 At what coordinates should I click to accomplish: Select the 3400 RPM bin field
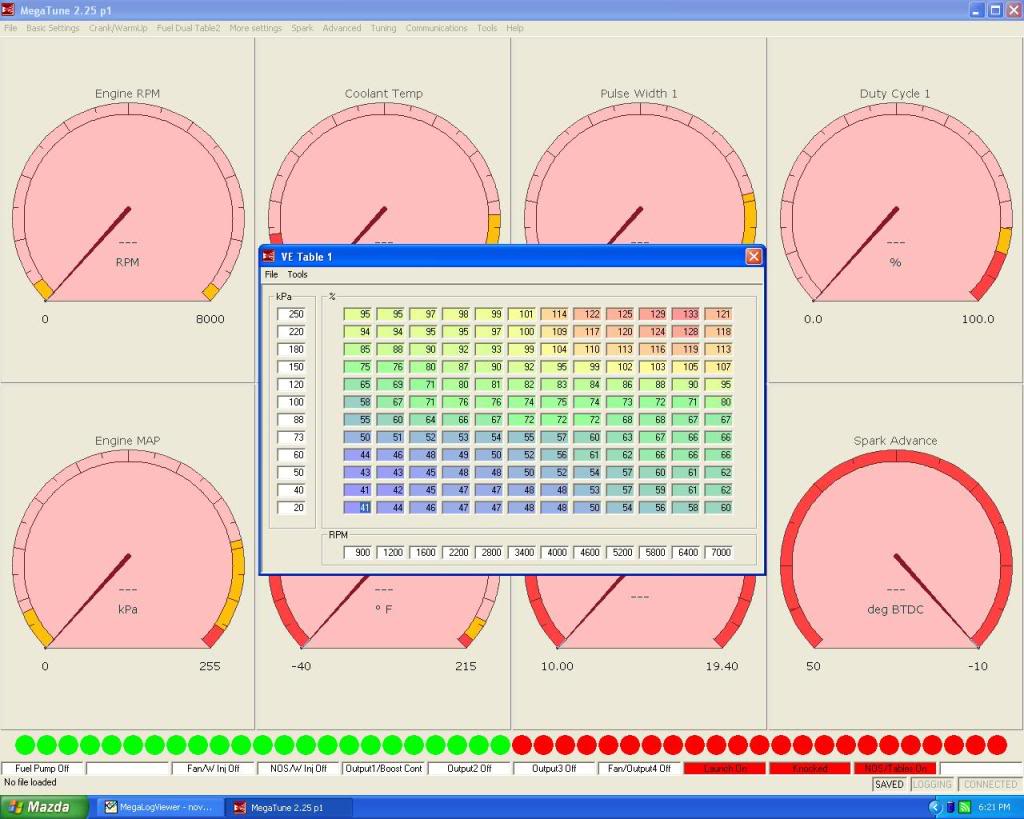[522, 553]
